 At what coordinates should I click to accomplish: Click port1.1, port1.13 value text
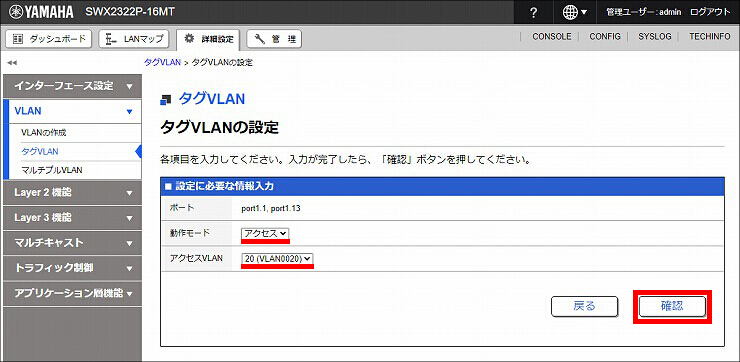[x=271, y=208]
